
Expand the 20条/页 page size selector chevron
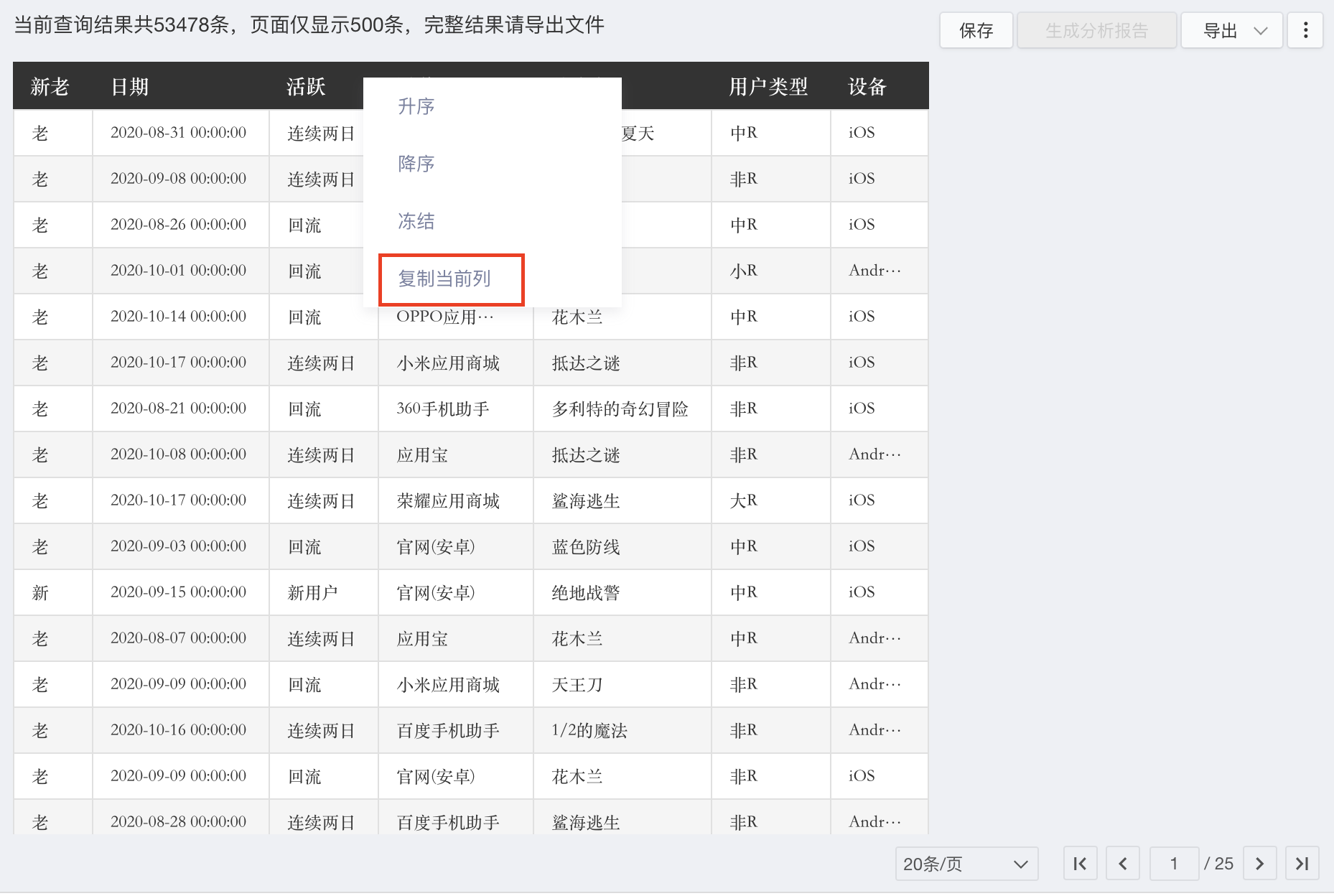click(x=1020, y=864)
